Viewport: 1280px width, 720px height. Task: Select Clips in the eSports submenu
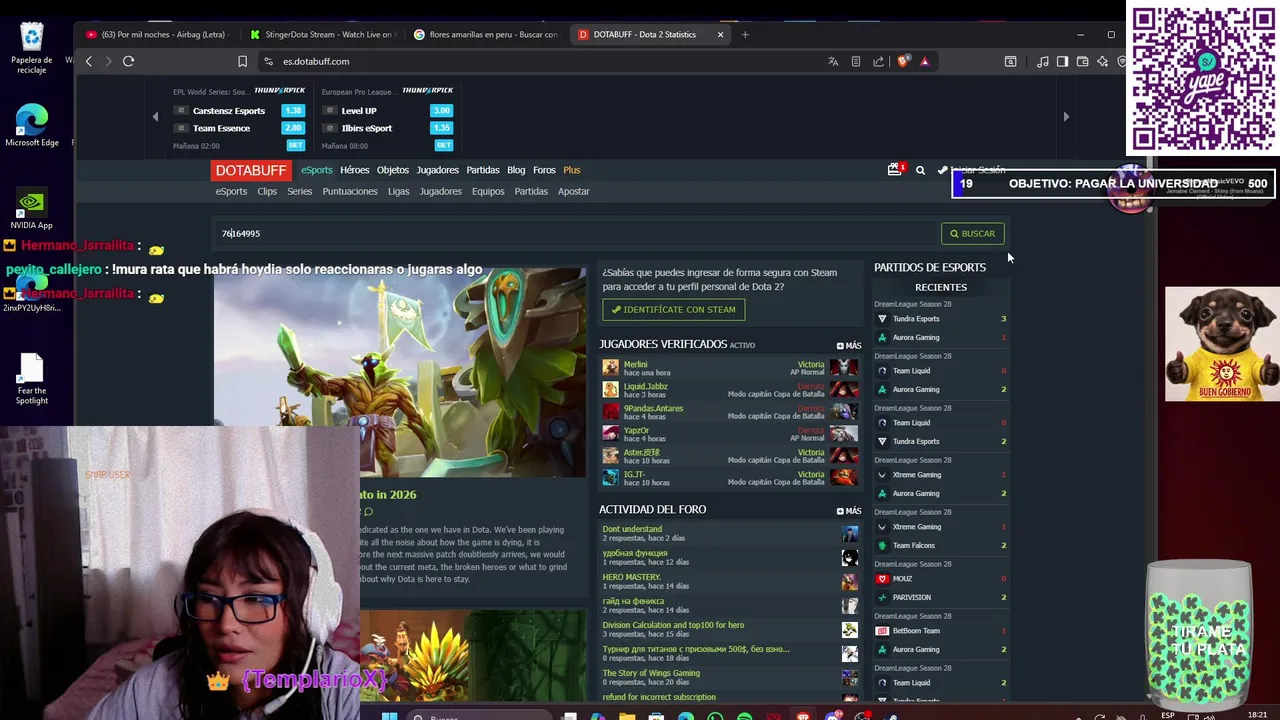(x=267, y=191)
